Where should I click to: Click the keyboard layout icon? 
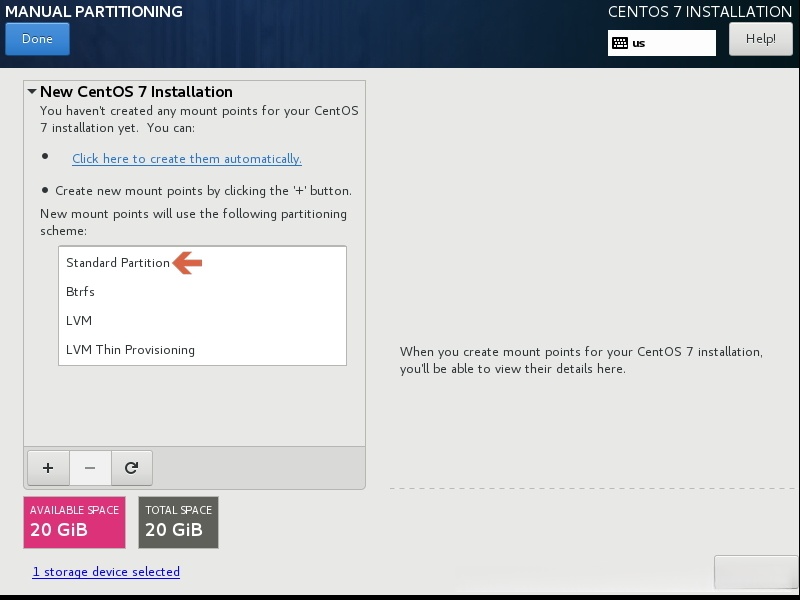[x=620, y=43]
